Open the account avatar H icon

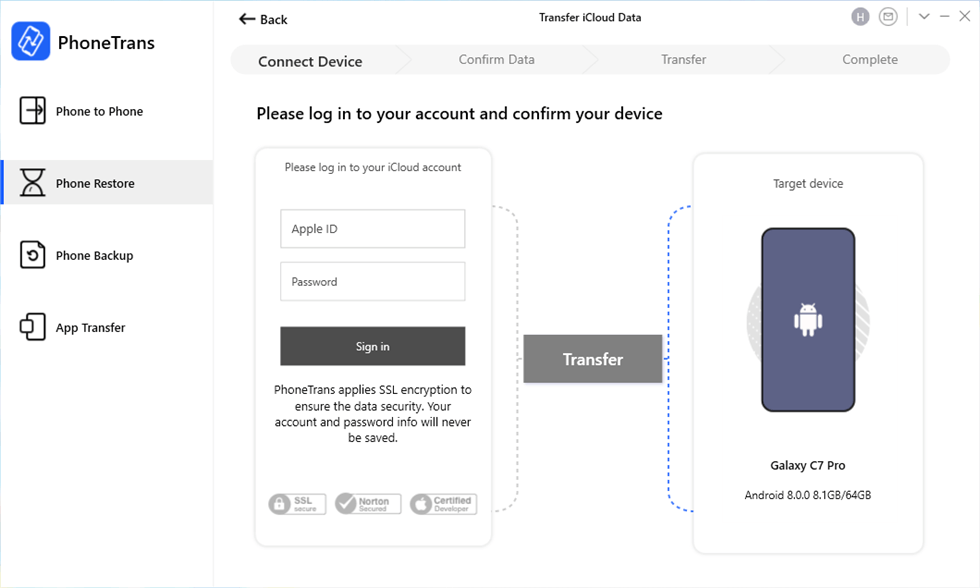(x=860, y=17)
